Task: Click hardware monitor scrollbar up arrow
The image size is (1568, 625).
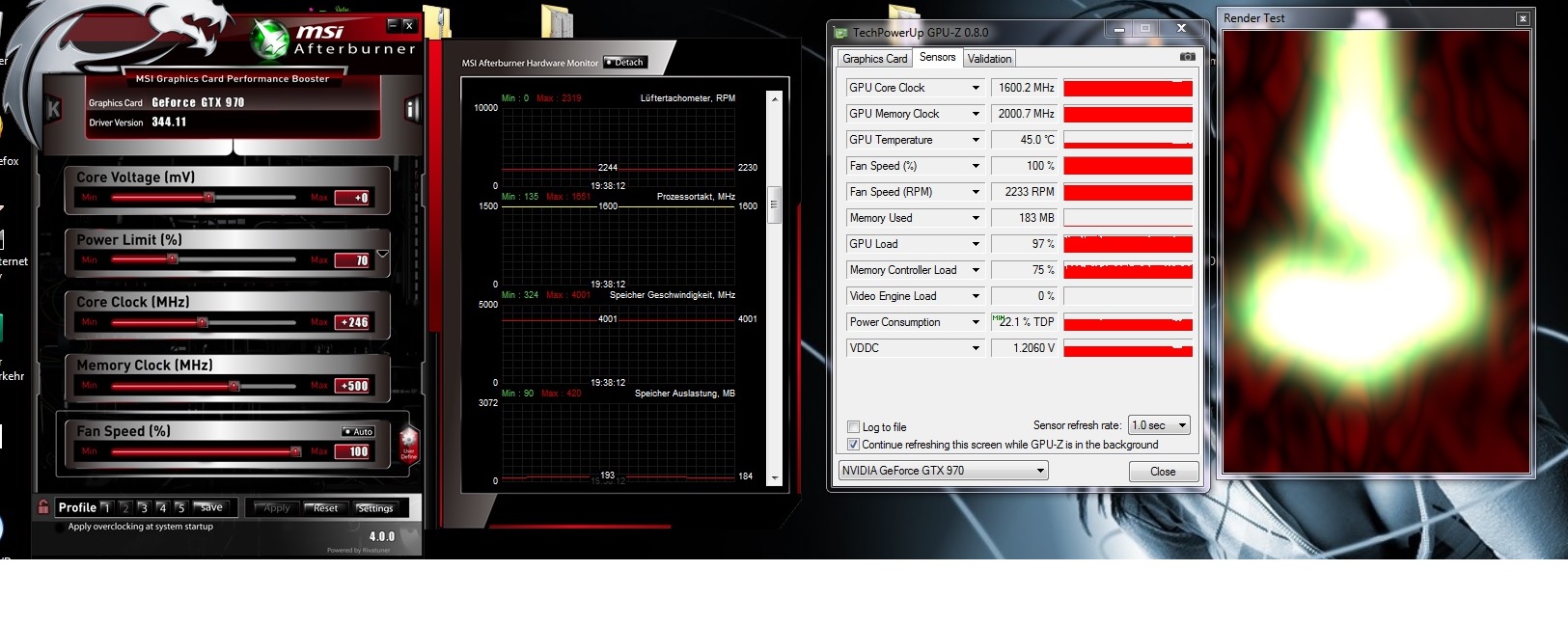Action: tap(774, 98)
